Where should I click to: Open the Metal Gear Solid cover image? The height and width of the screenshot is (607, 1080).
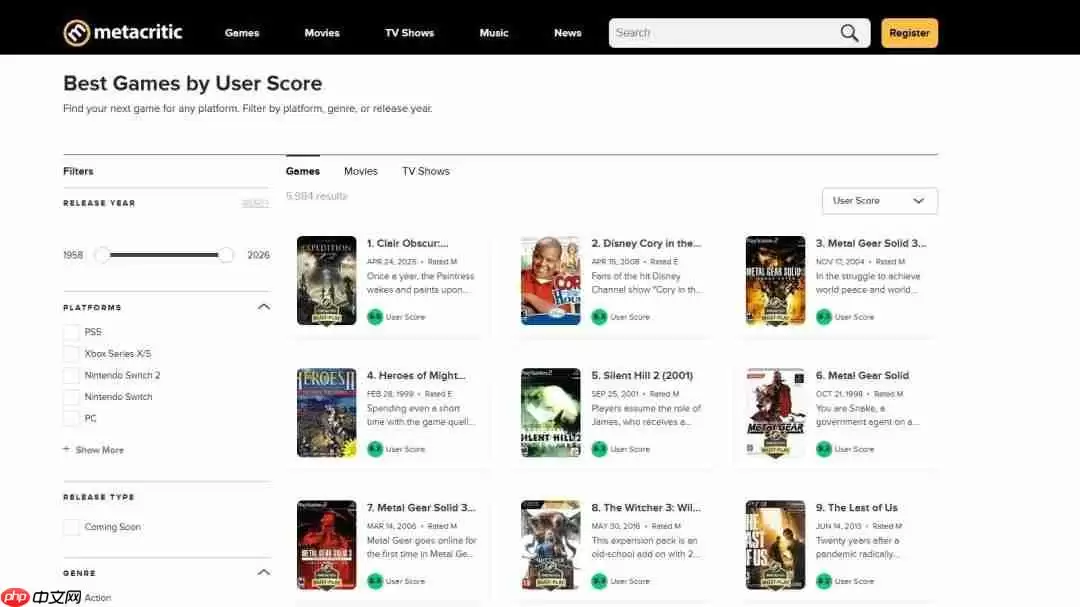[775, 413]
